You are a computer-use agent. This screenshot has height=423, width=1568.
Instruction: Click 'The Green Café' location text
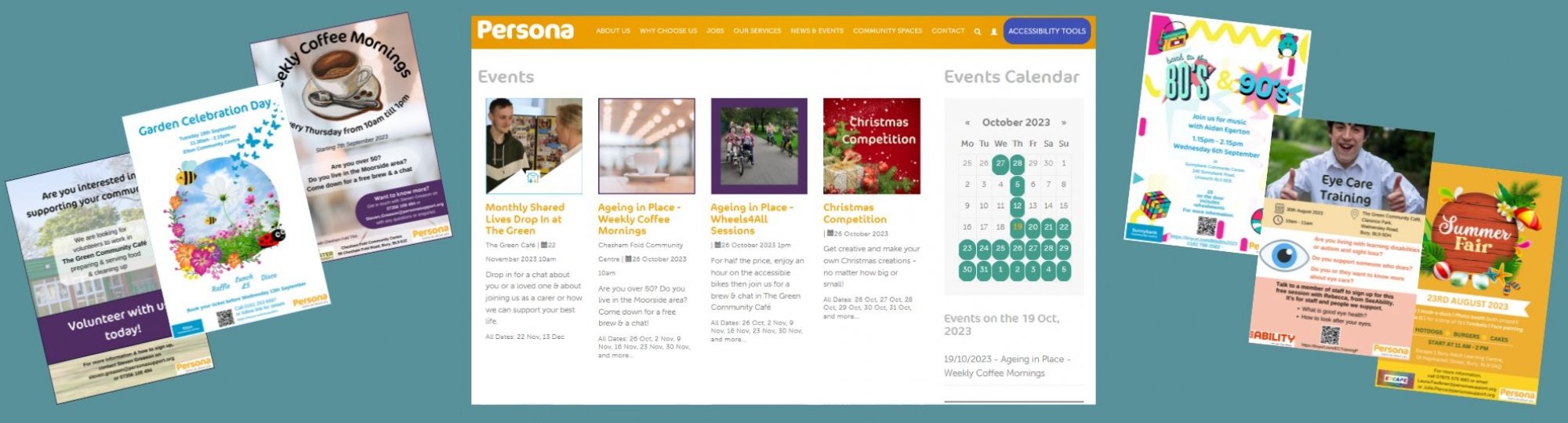point(510,245)
